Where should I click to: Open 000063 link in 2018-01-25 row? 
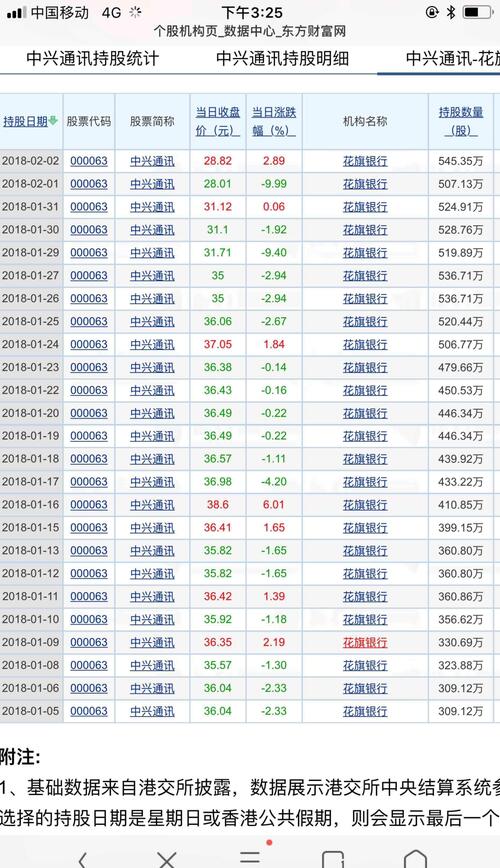coord(89,322)
